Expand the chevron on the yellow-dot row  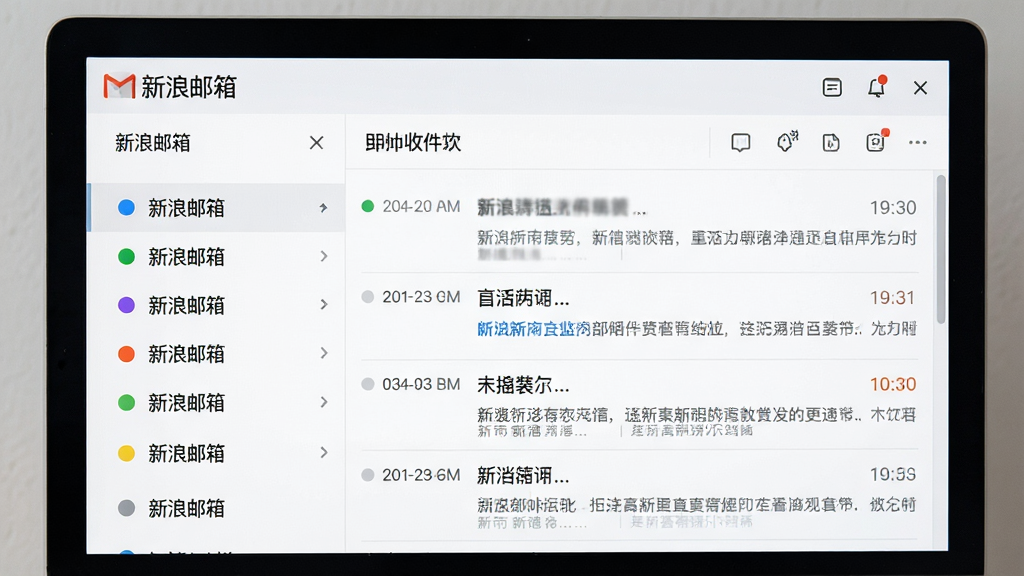324,452
